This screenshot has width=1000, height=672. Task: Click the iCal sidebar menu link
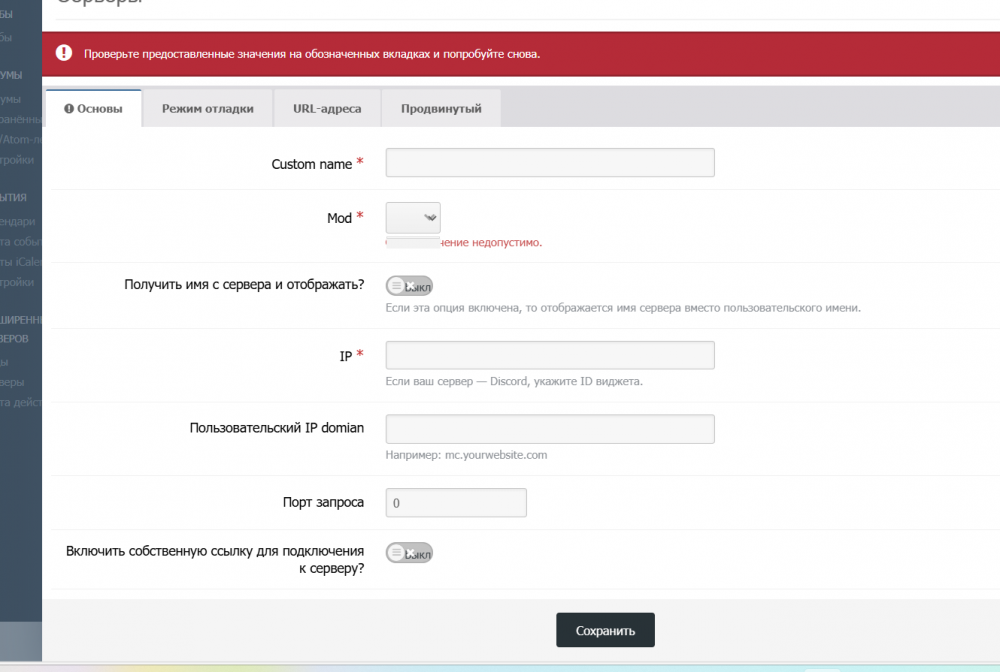tap(20, 262)
